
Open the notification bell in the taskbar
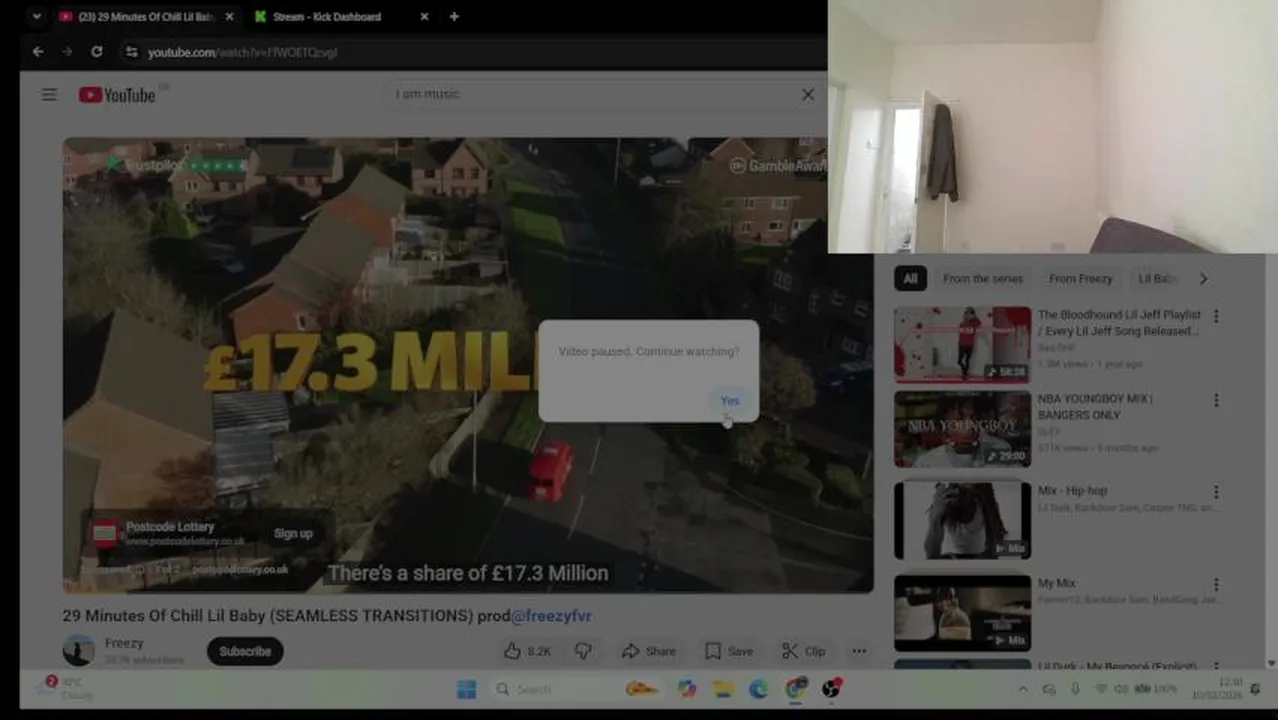point(1256,689)
